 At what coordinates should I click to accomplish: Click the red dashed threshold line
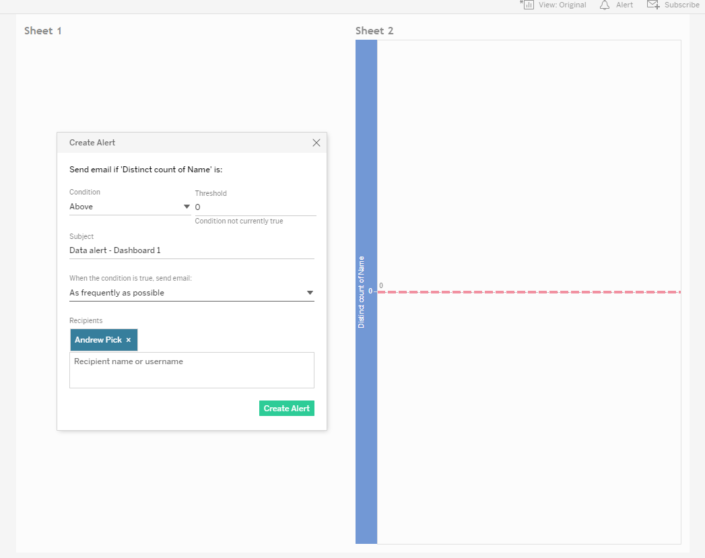coord(529,292)
